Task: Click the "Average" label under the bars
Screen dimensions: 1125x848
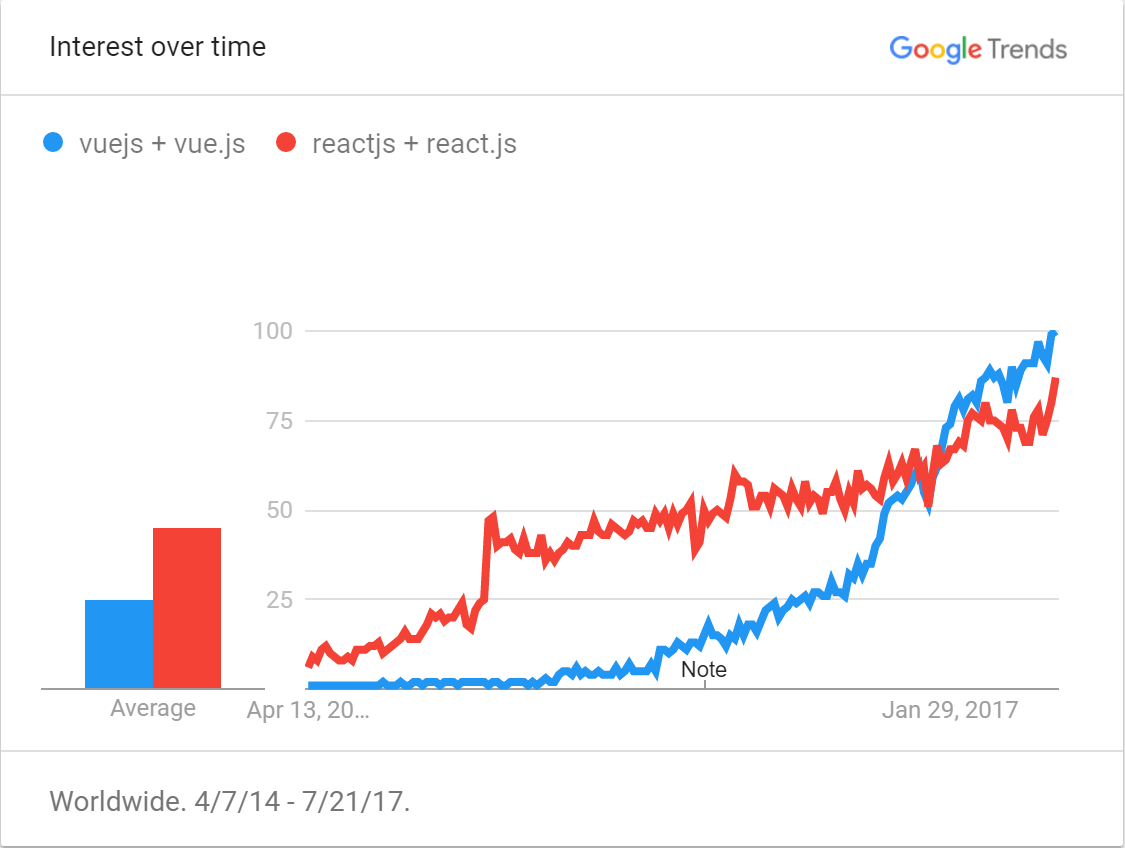Action: 153,709
